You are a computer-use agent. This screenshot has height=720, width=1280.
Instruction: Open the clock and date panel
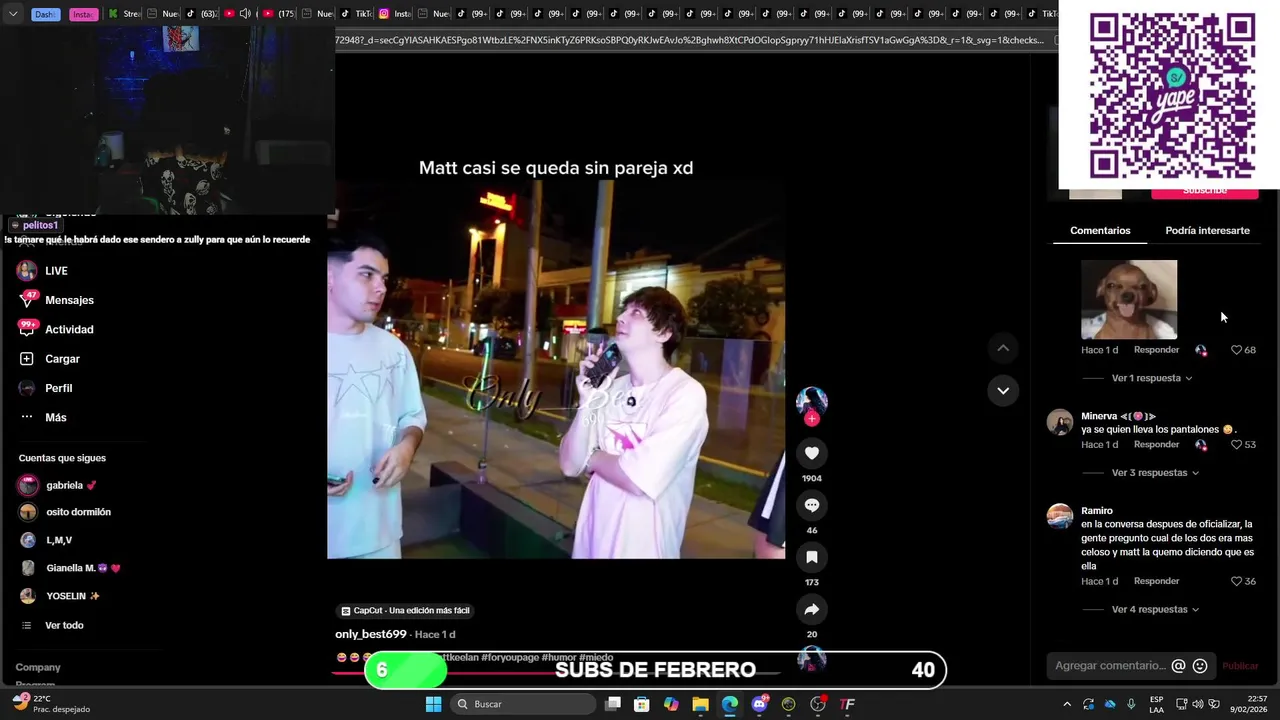click(1249, 704)
